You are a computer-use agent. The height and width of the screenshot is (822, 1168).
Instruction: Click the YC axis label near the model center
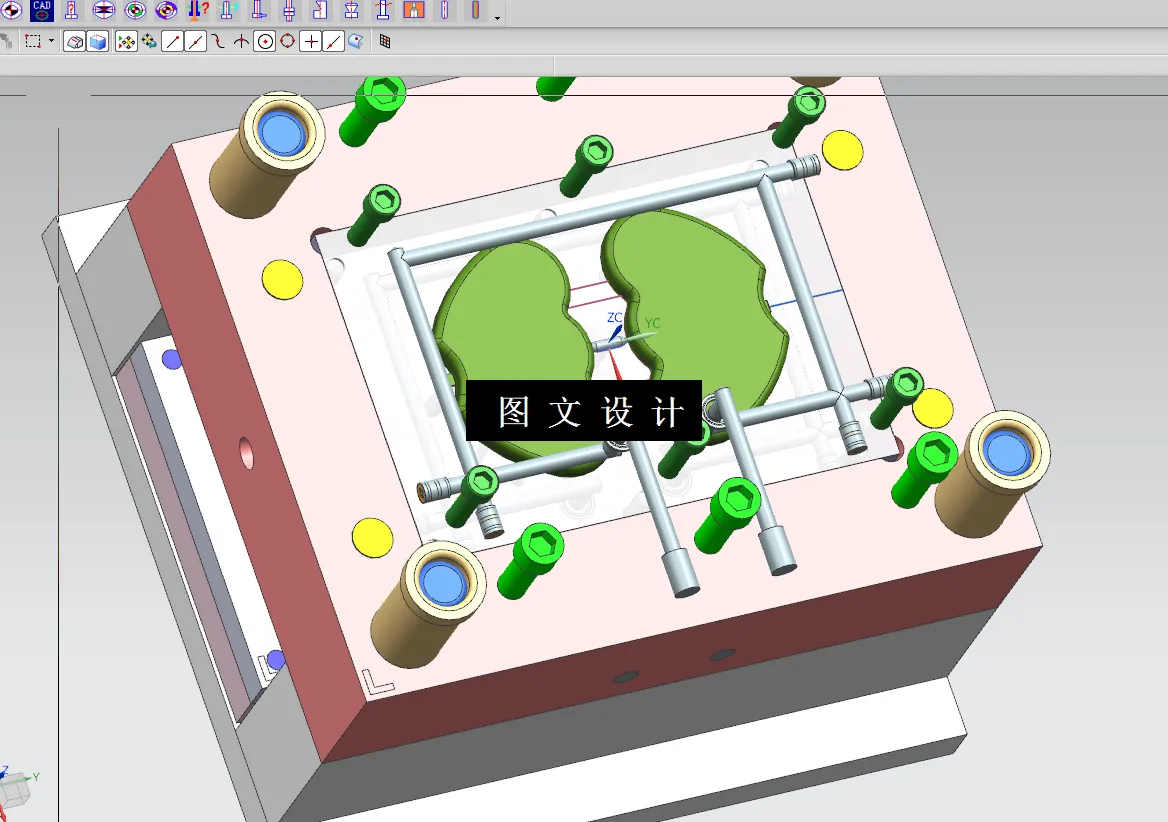[x=652, y=323]
